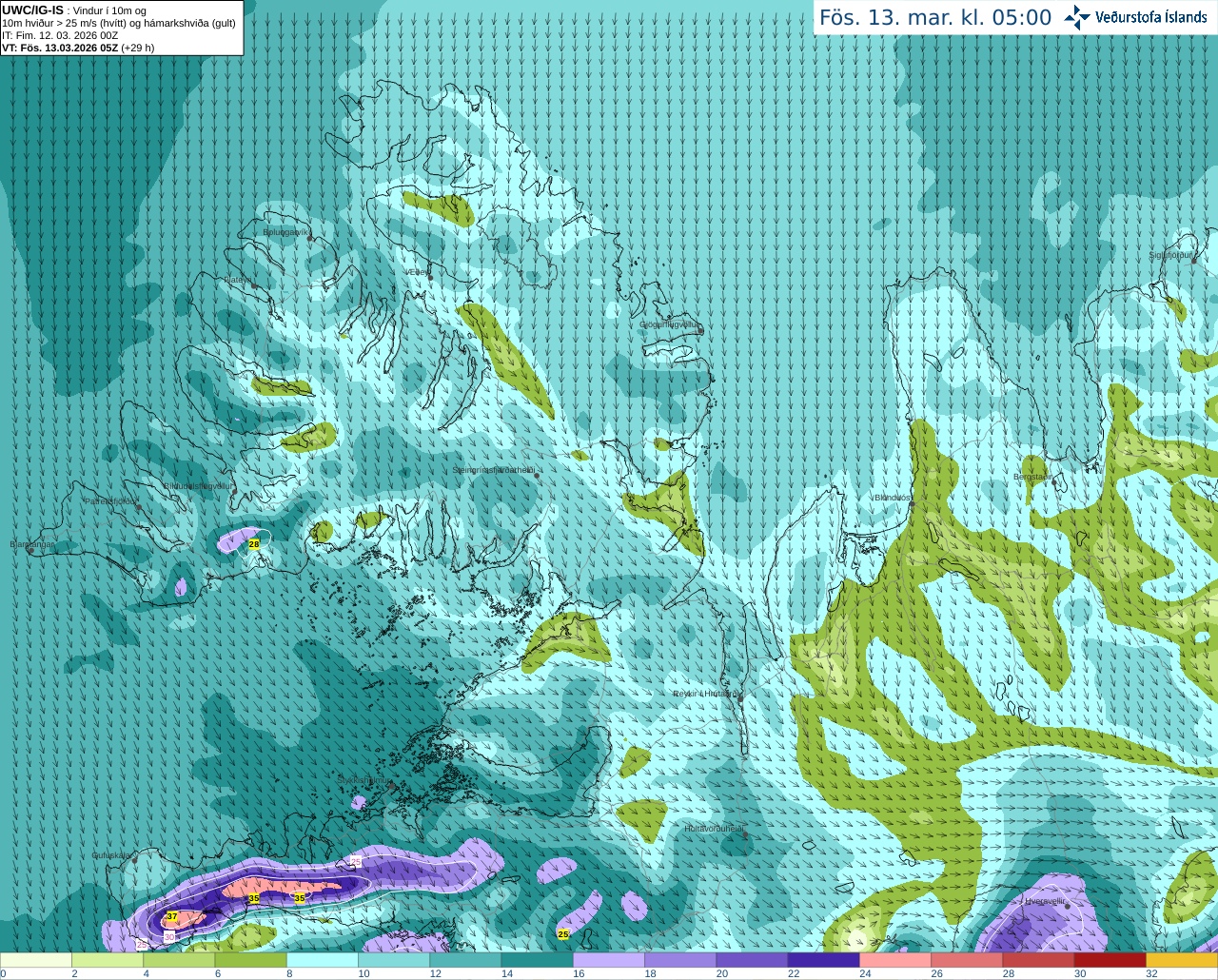Click the yellow 28 gust maximum label
This screenshot has width=1218, height=980.
point(253,544)
